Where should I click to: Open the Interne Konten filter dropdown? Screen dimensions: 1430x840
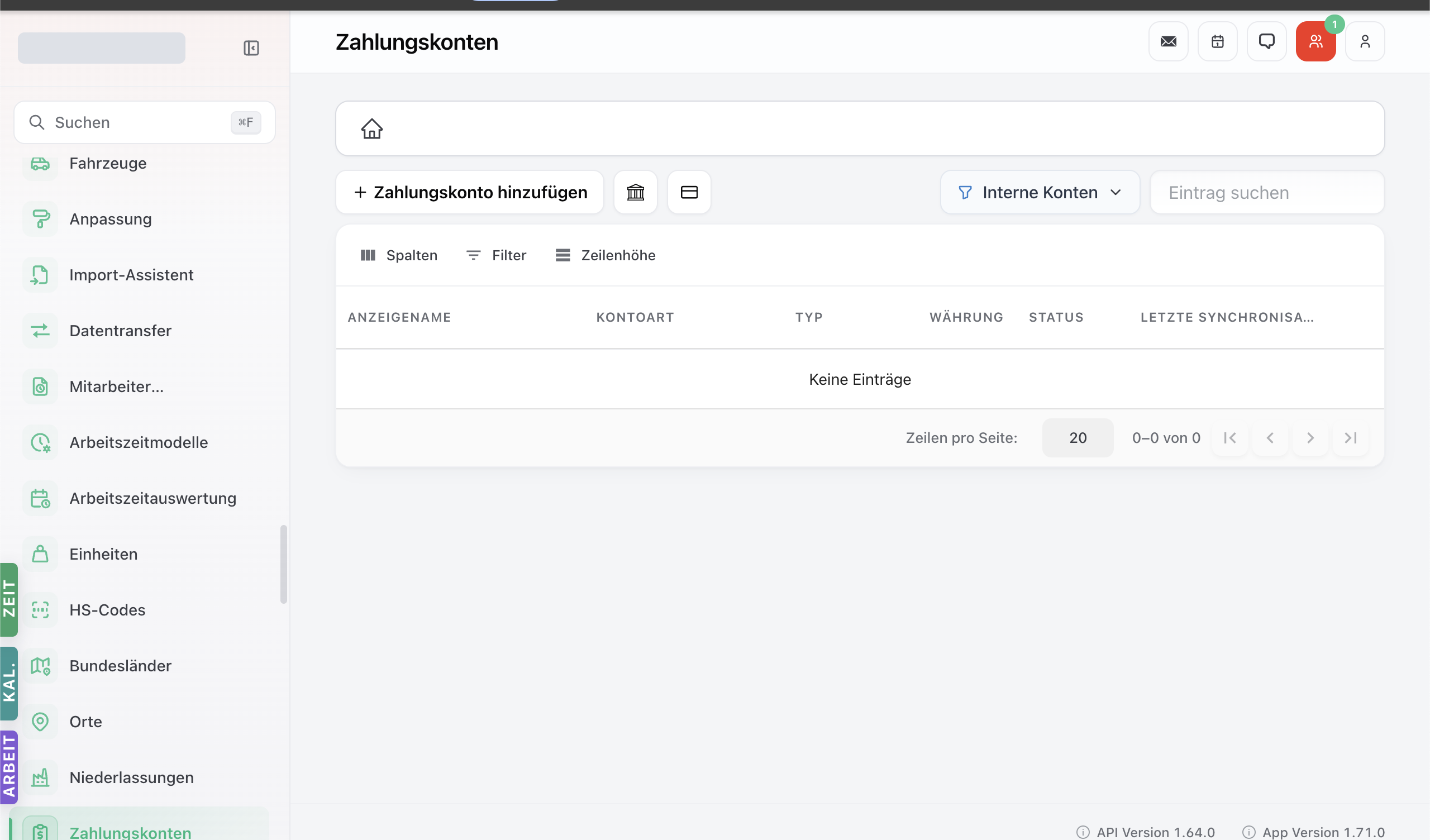coord(1040,192)
